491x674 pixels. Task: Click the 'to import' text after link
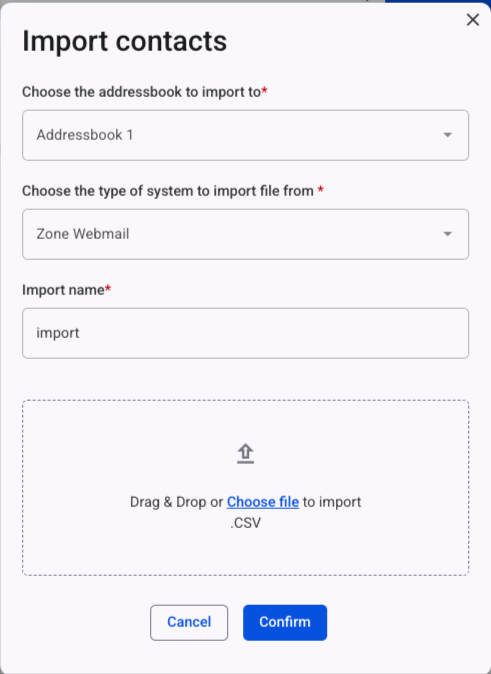332,502
